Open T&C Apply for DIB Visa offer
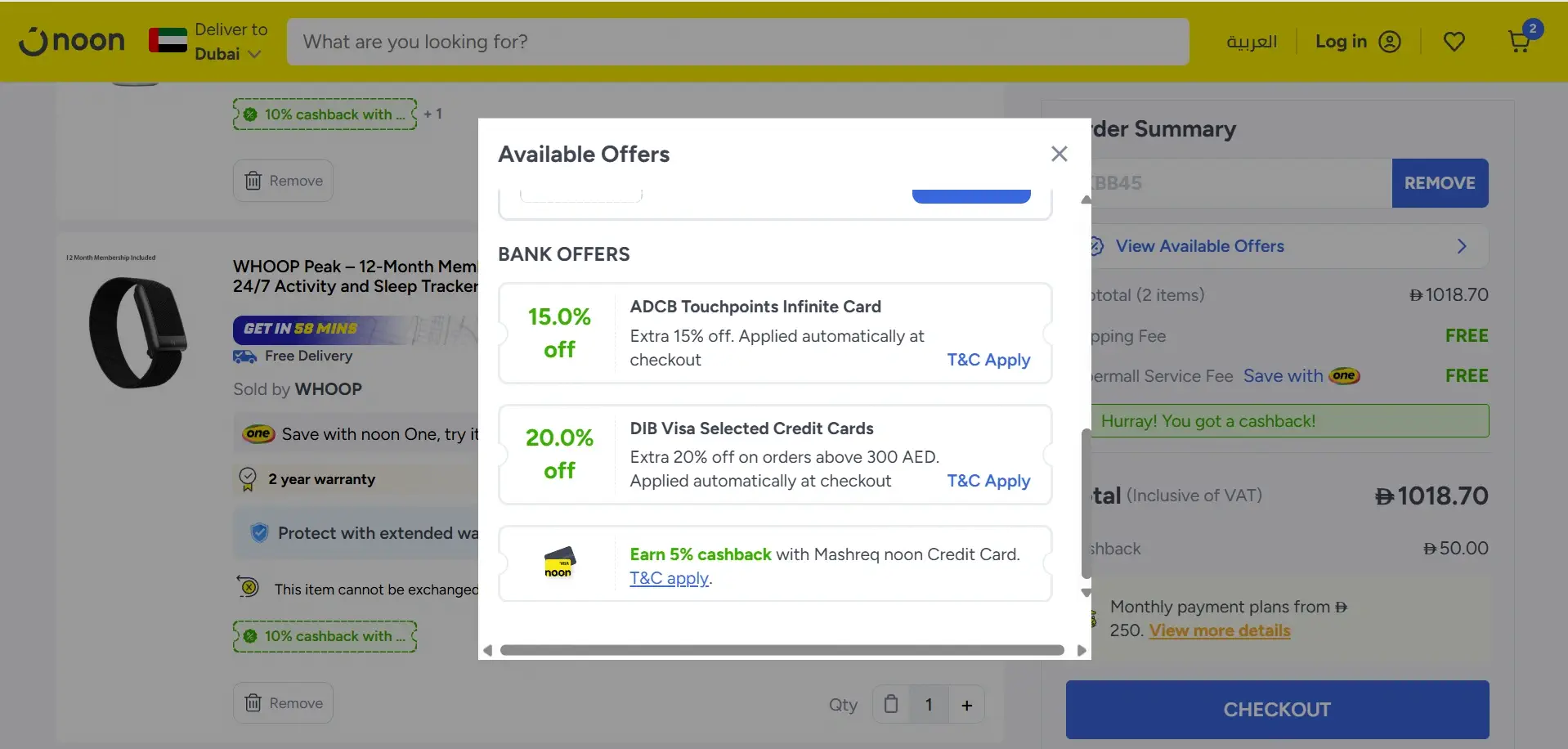This screenshot has width=1568, height=749. point(988,481)
